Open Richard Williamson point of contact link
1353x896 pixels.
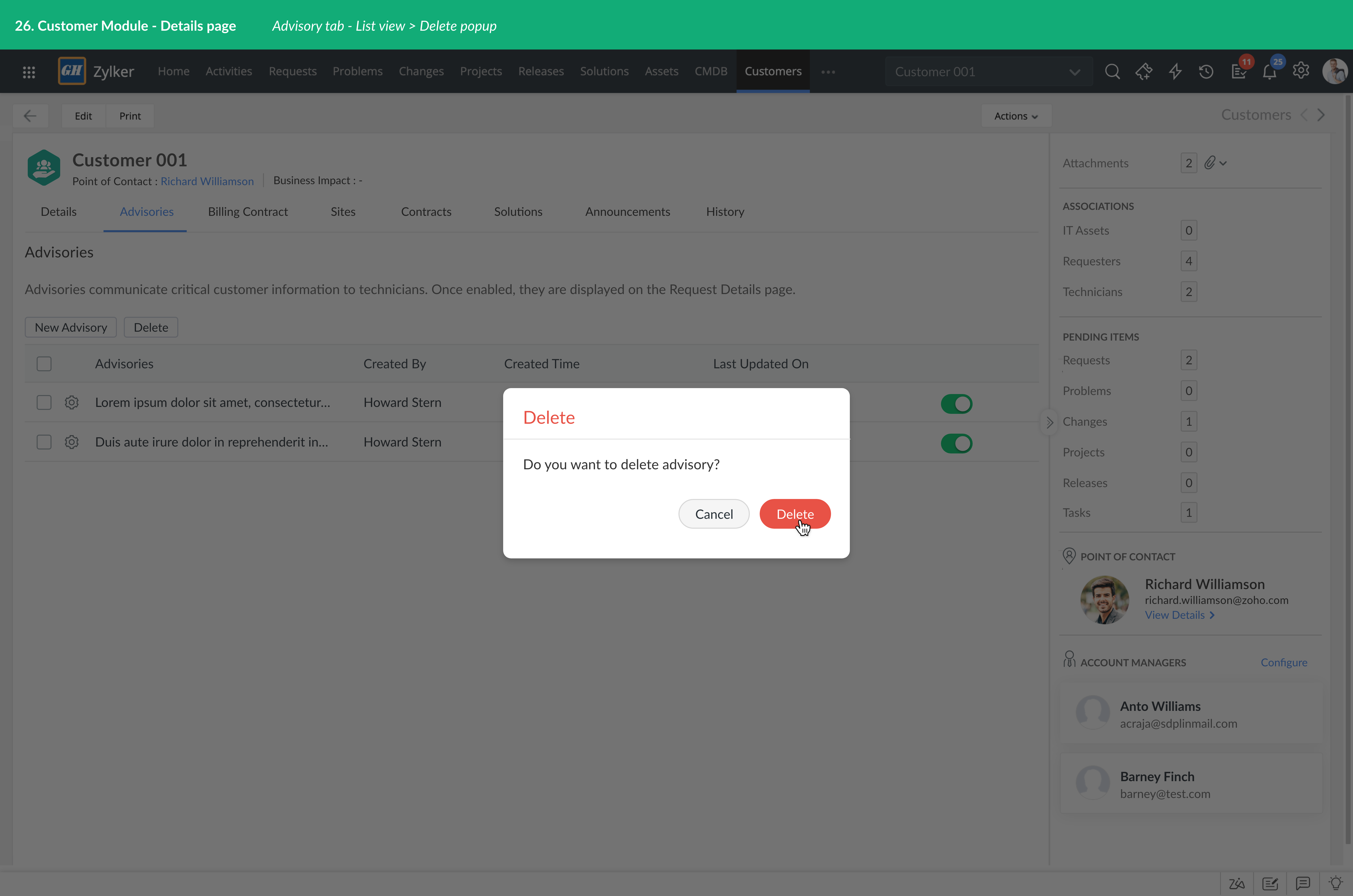coord(207,181)
